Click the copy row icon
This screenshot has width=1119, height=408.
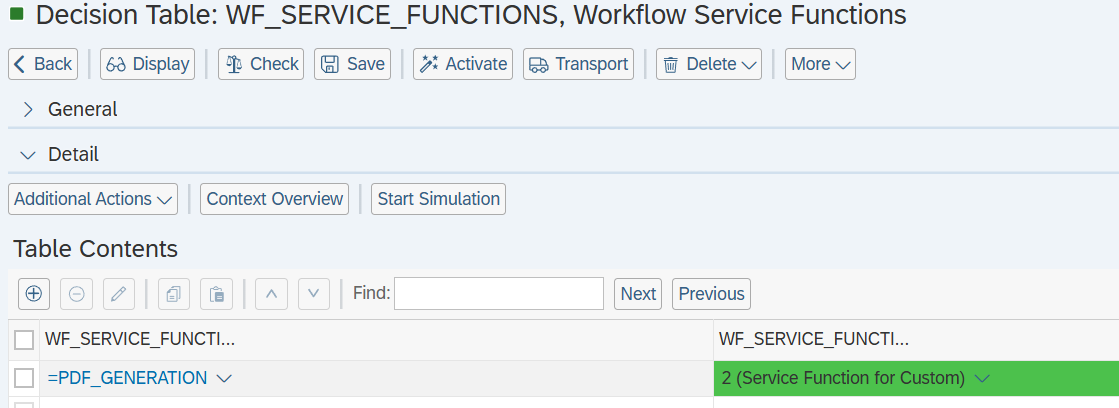pyautogui.click(x=174, y=294)
